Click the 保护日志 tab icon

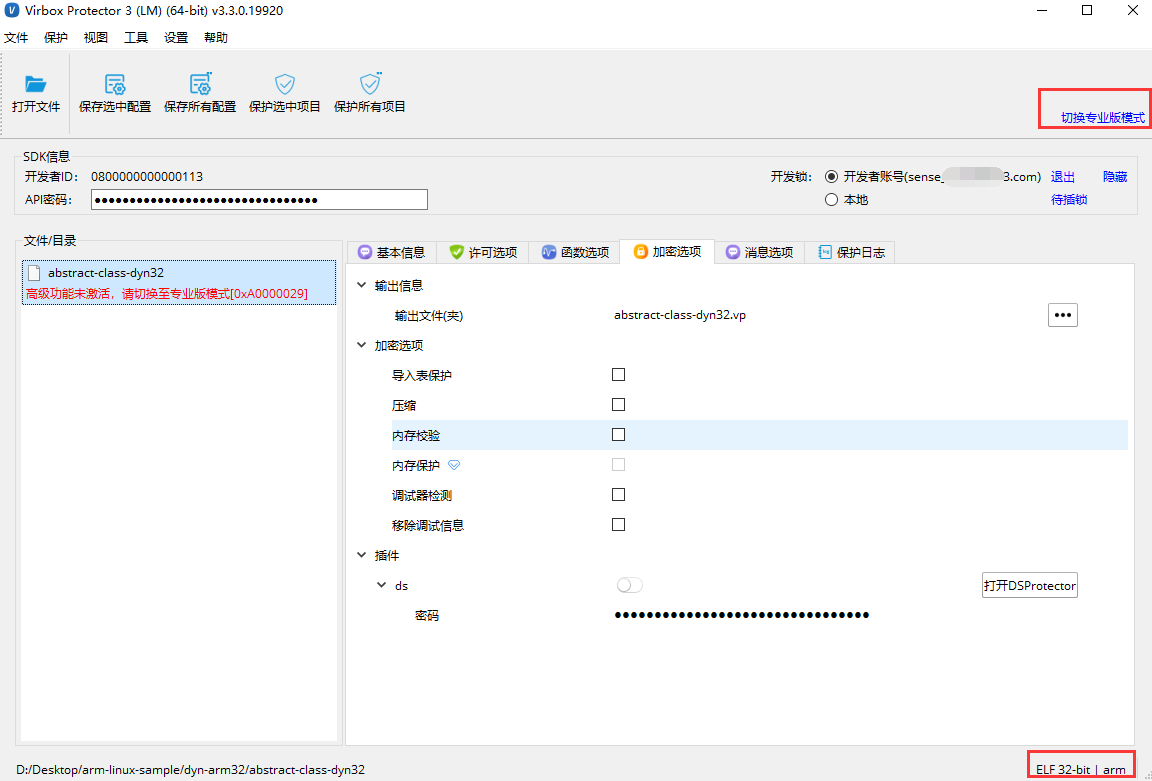point(824,252)
